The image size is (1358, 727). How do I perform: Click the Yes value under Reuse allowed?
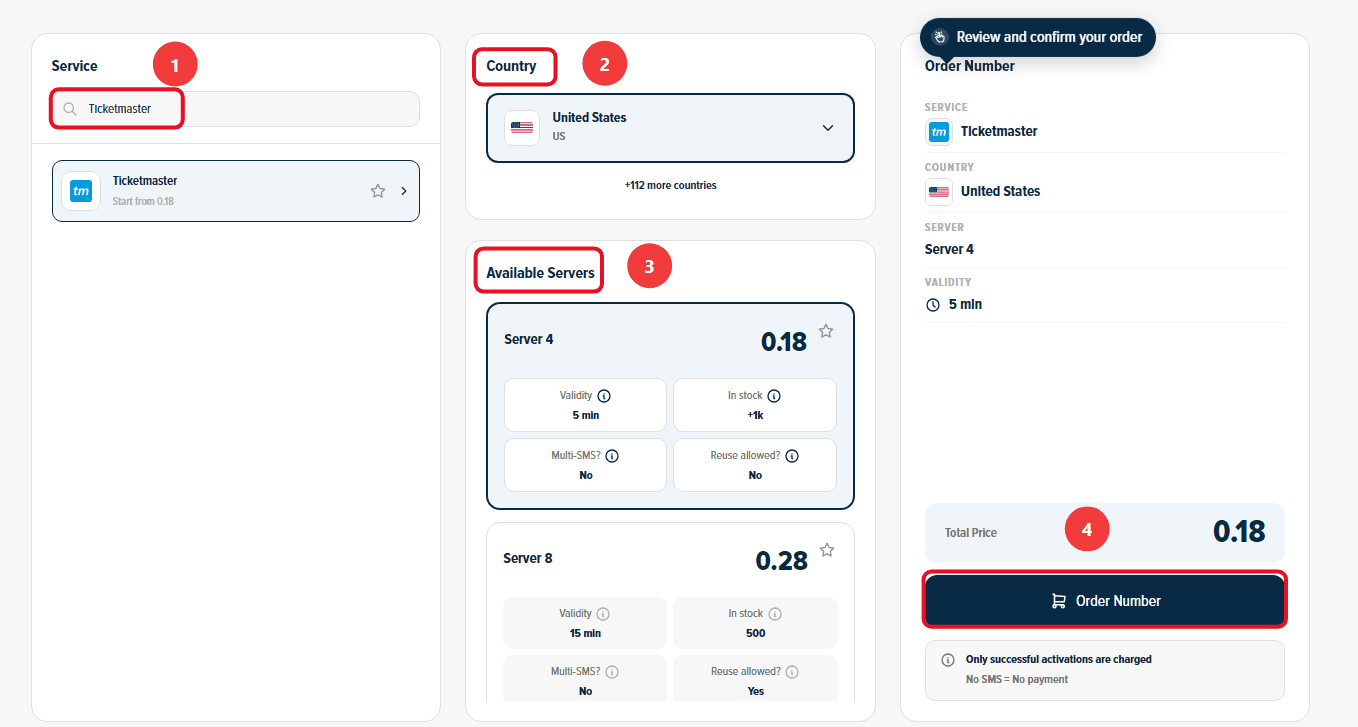pyautogui.click(x=756, y=691)
